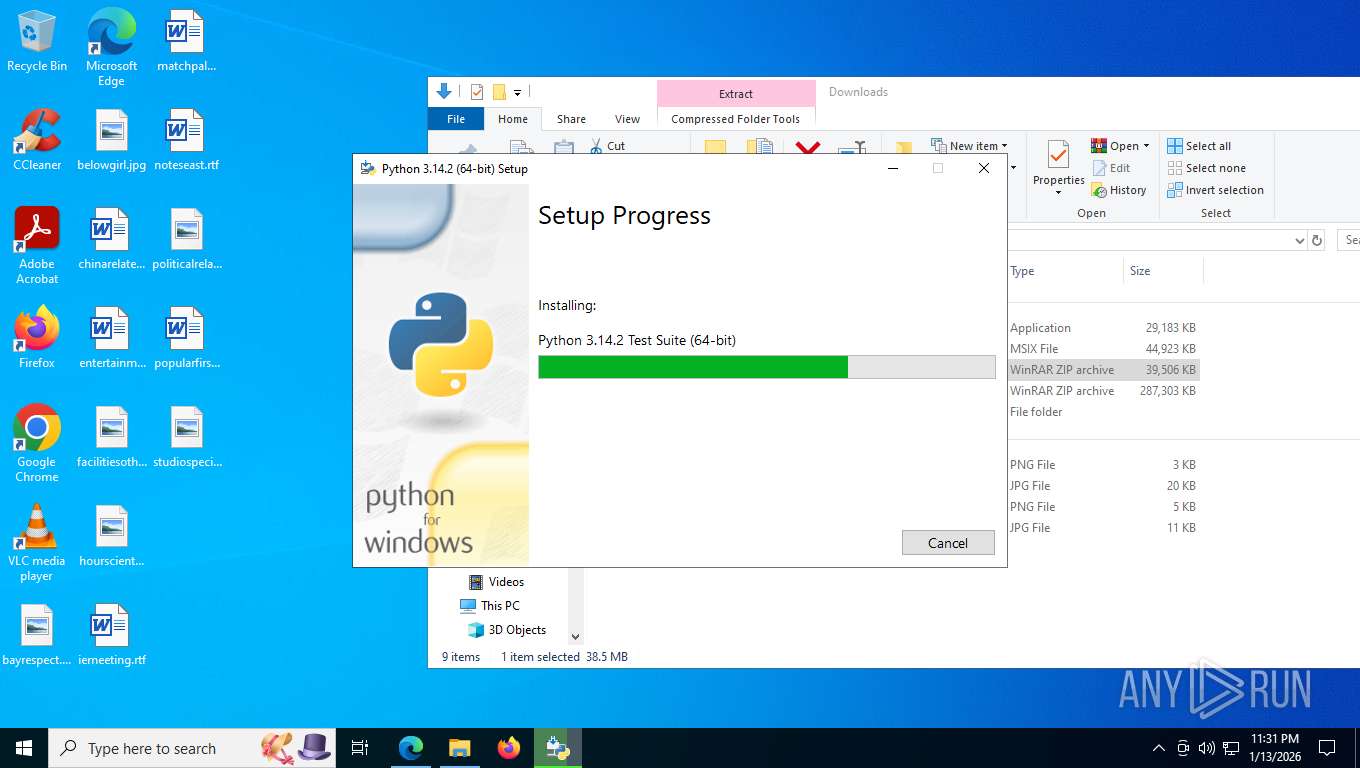The image size is (1360, 768).
Task: Click Invert selection in ribbon
Action: (1215, 190)
